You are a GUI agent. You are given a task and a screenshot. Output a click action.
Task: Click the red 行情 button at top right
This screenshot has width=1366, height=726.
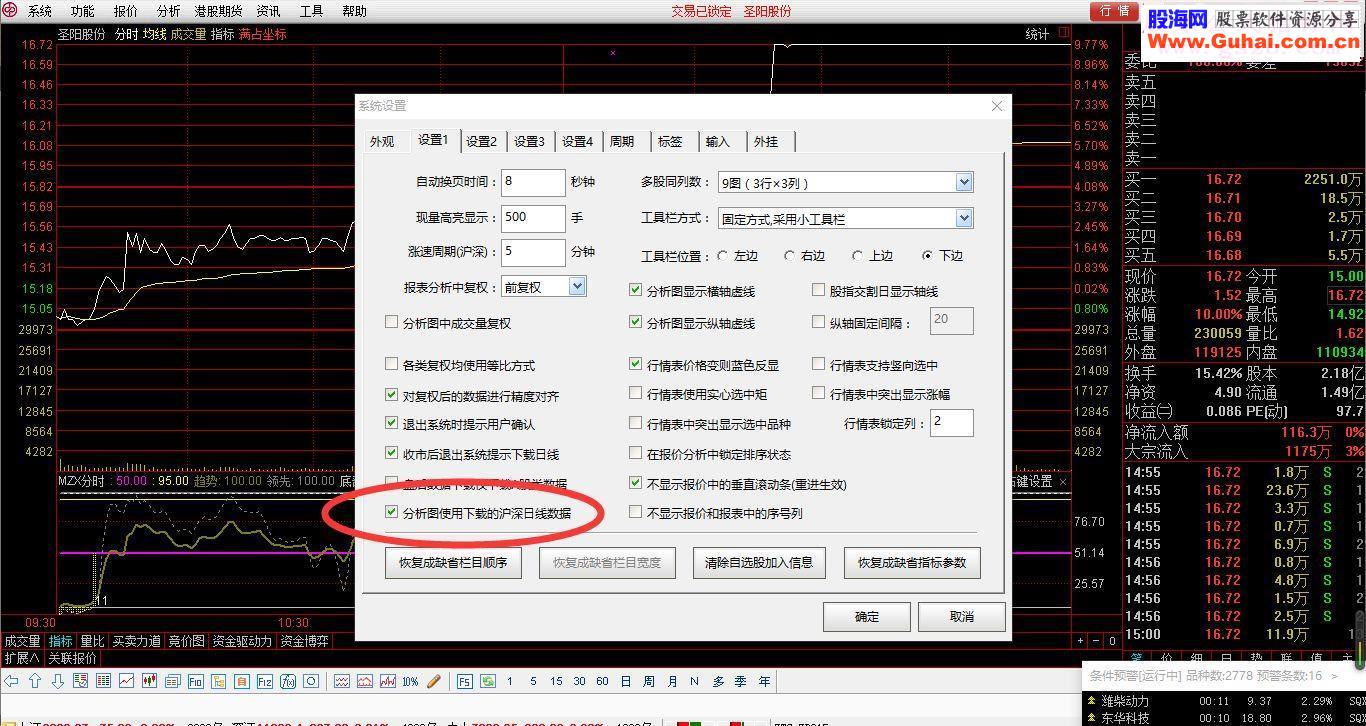pyautogui.click(x=1113, y=11)
